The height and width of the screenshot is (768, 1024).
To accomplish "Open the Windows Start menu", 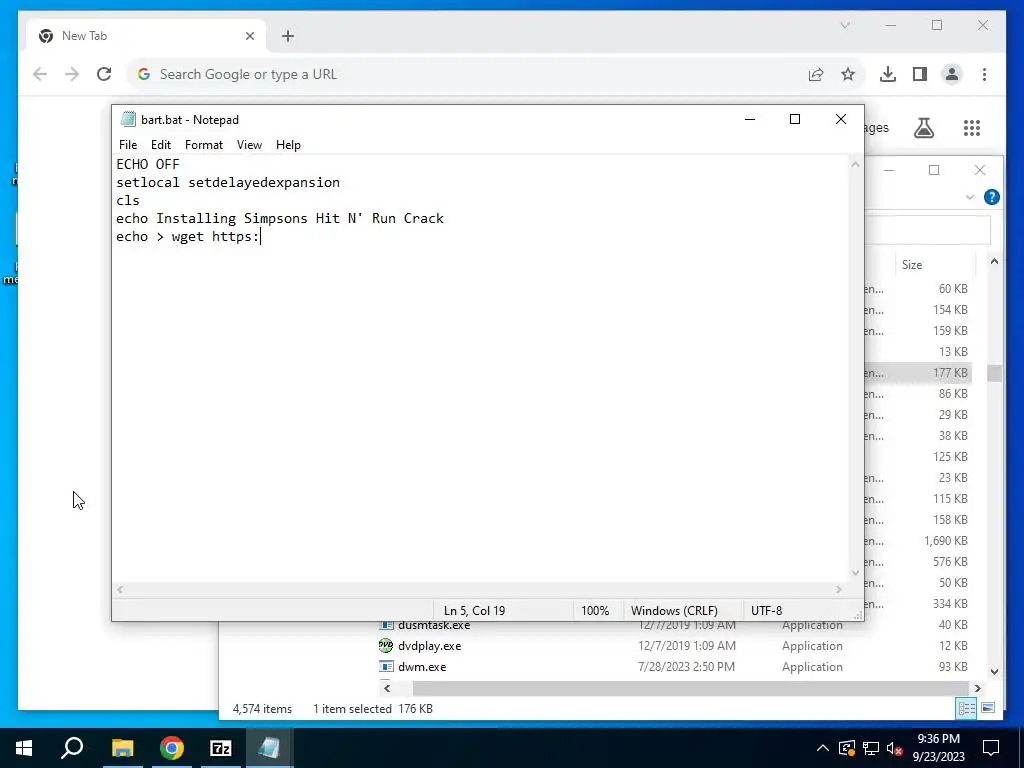I will (x=24, y=748).
